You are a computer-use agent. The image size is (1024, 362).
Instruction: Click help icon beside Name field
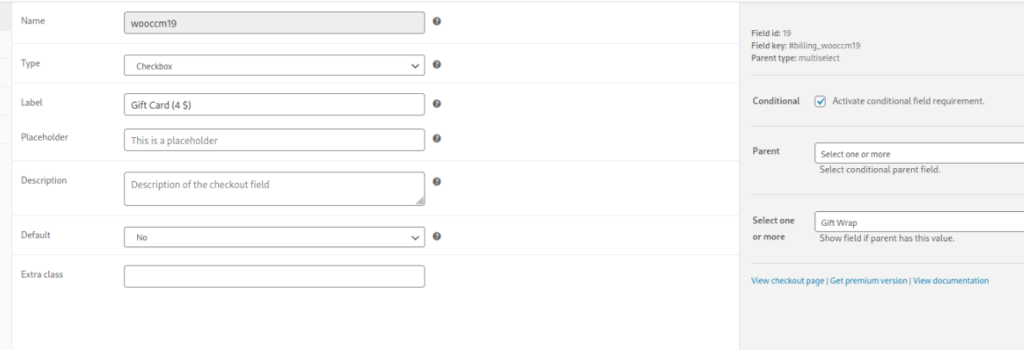pos(437,21)
